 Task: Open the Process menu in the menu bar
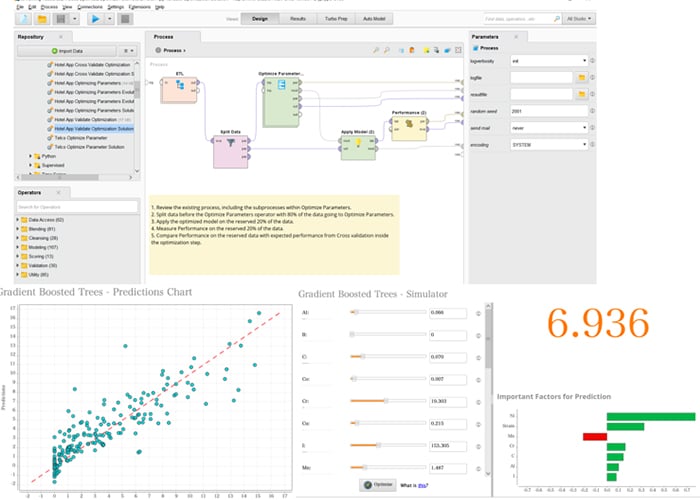(49, 7)
